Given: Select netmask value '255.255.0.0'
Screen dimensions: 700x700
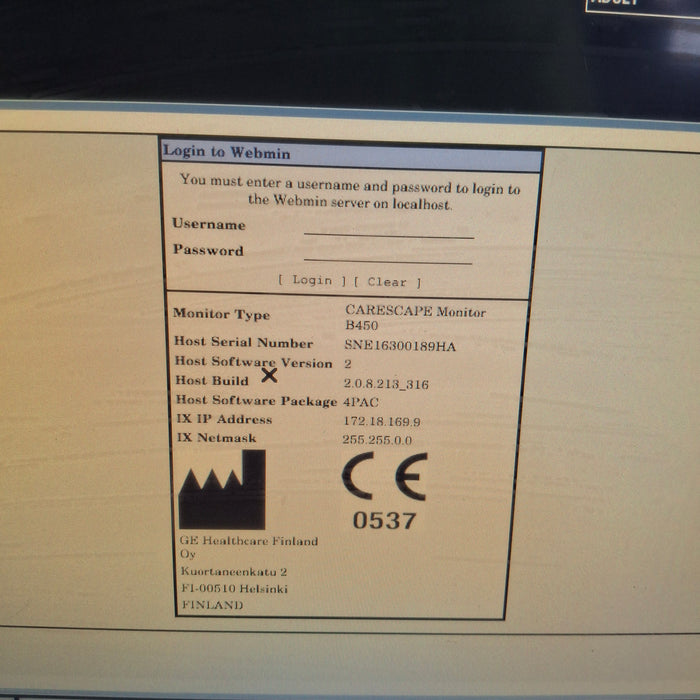Looking at the screenshot, I should click(377, 440).
